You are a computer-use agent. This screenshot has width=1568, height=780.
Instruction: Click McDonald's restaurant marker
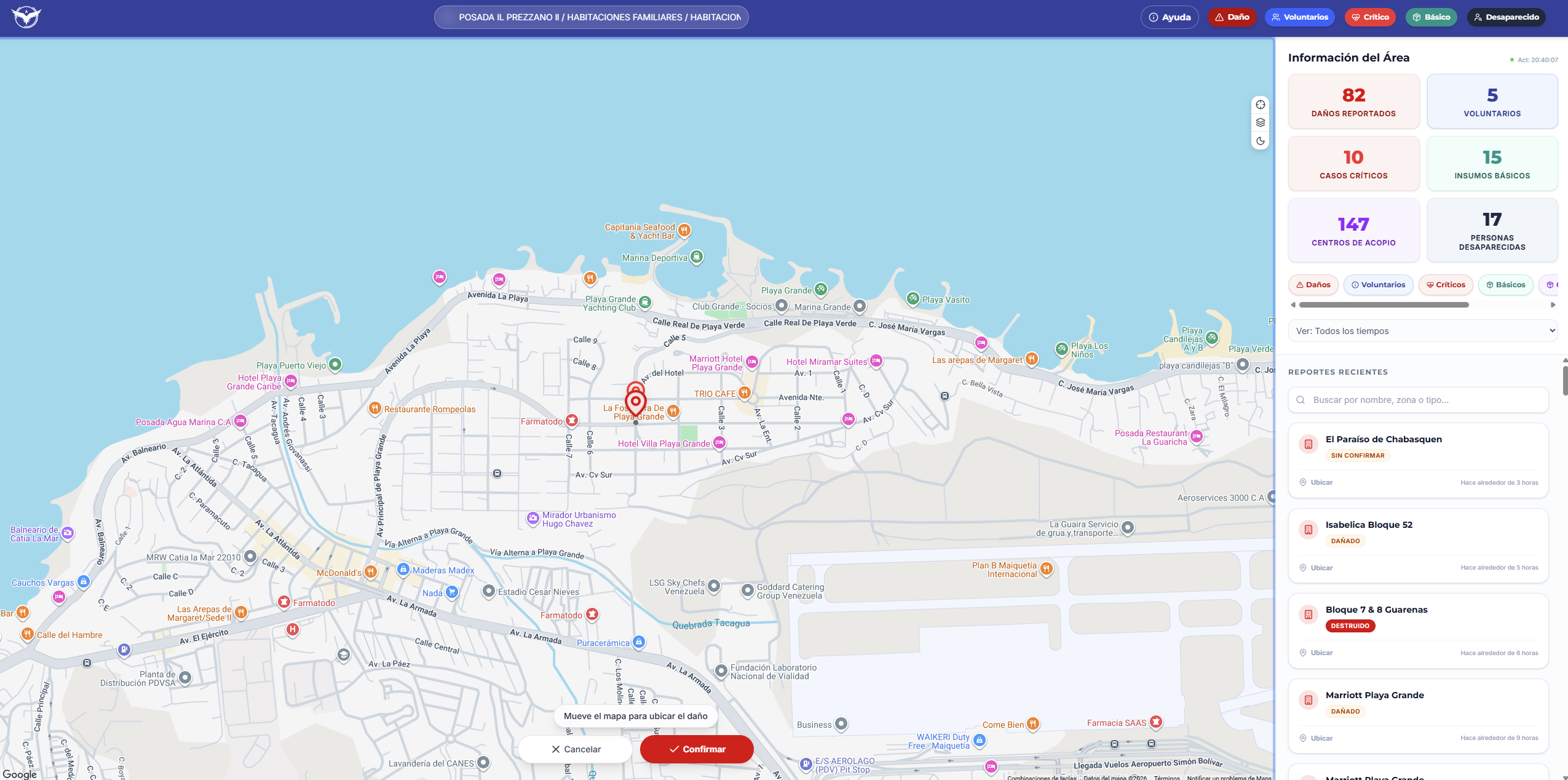pos(371,572)
